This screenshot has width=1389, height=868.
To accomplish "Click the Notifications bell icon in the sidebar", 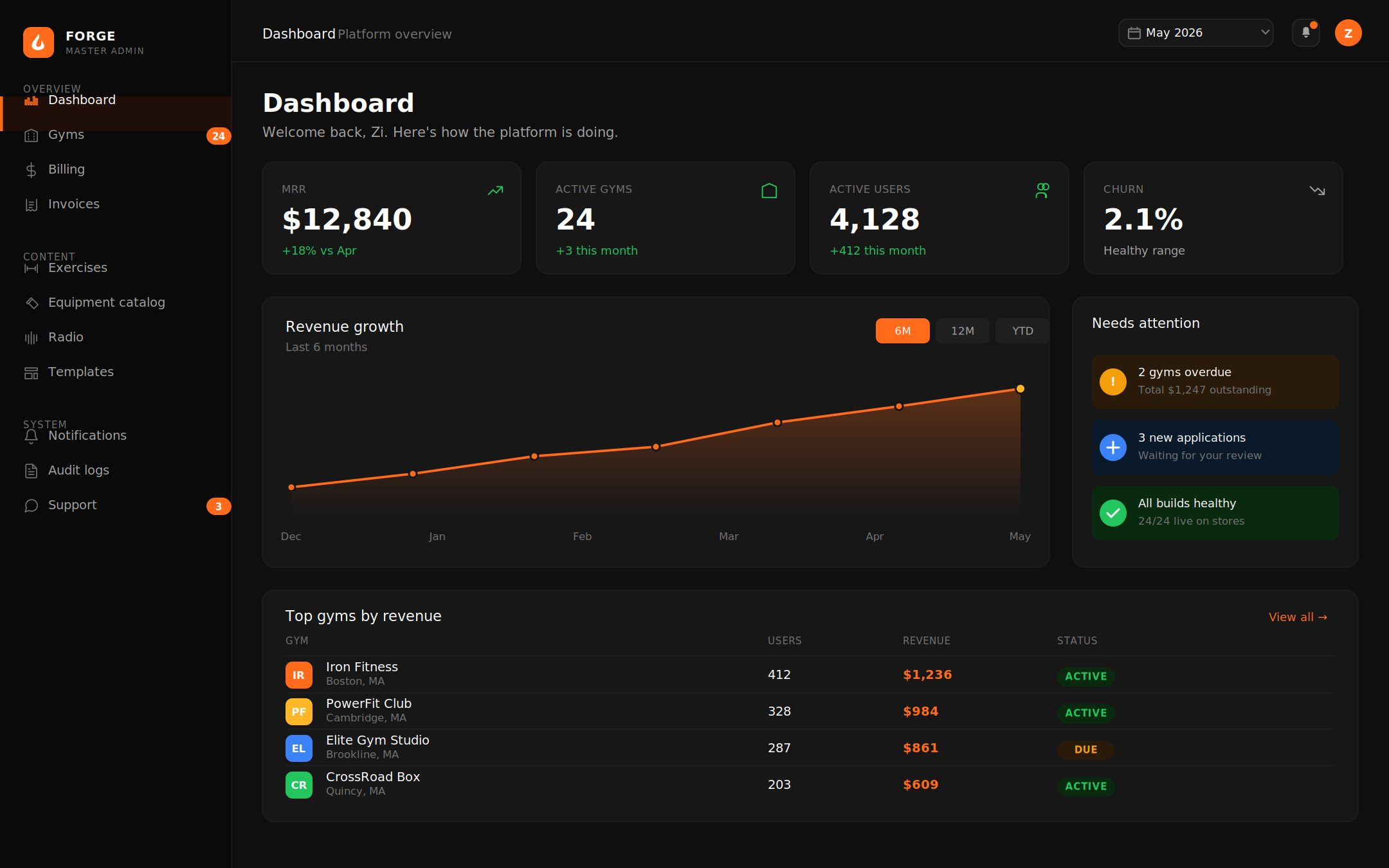I will click(31, 437).
